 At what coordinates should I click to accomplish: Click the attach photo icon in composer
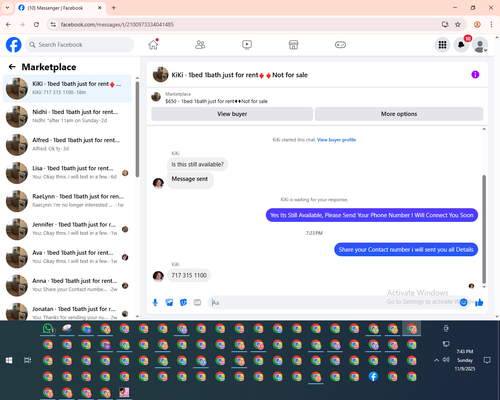point(169,302)
